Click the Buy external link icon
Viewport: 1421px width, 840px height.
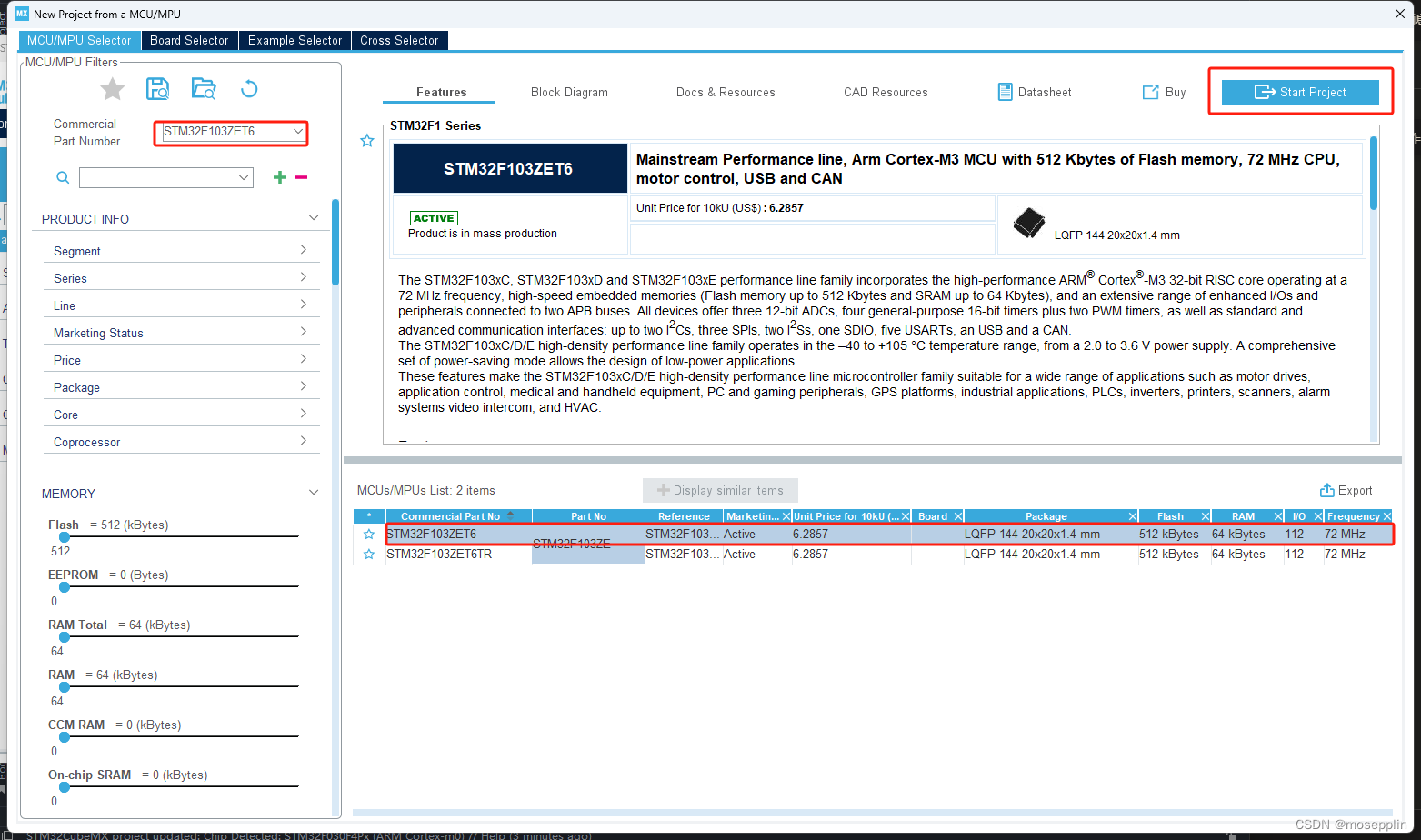click(1151, 92)
